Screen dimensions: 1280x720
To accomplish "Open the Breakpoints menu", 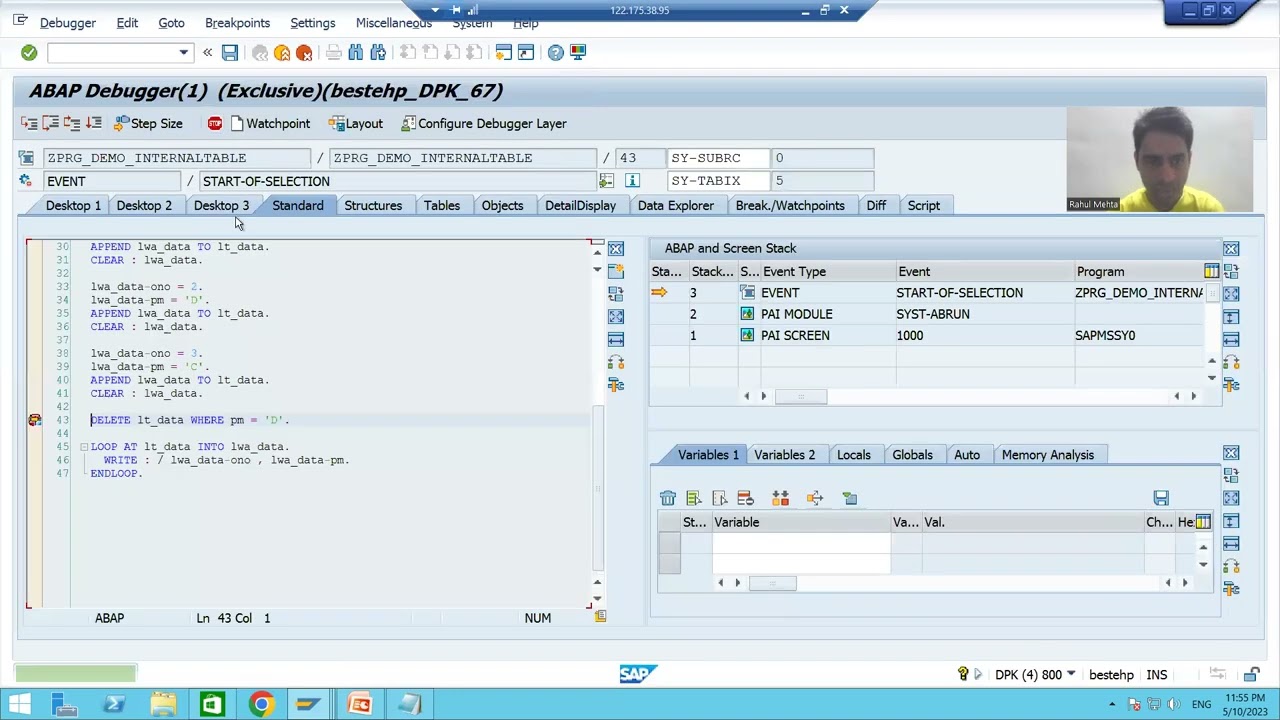I will click(237, 22).
